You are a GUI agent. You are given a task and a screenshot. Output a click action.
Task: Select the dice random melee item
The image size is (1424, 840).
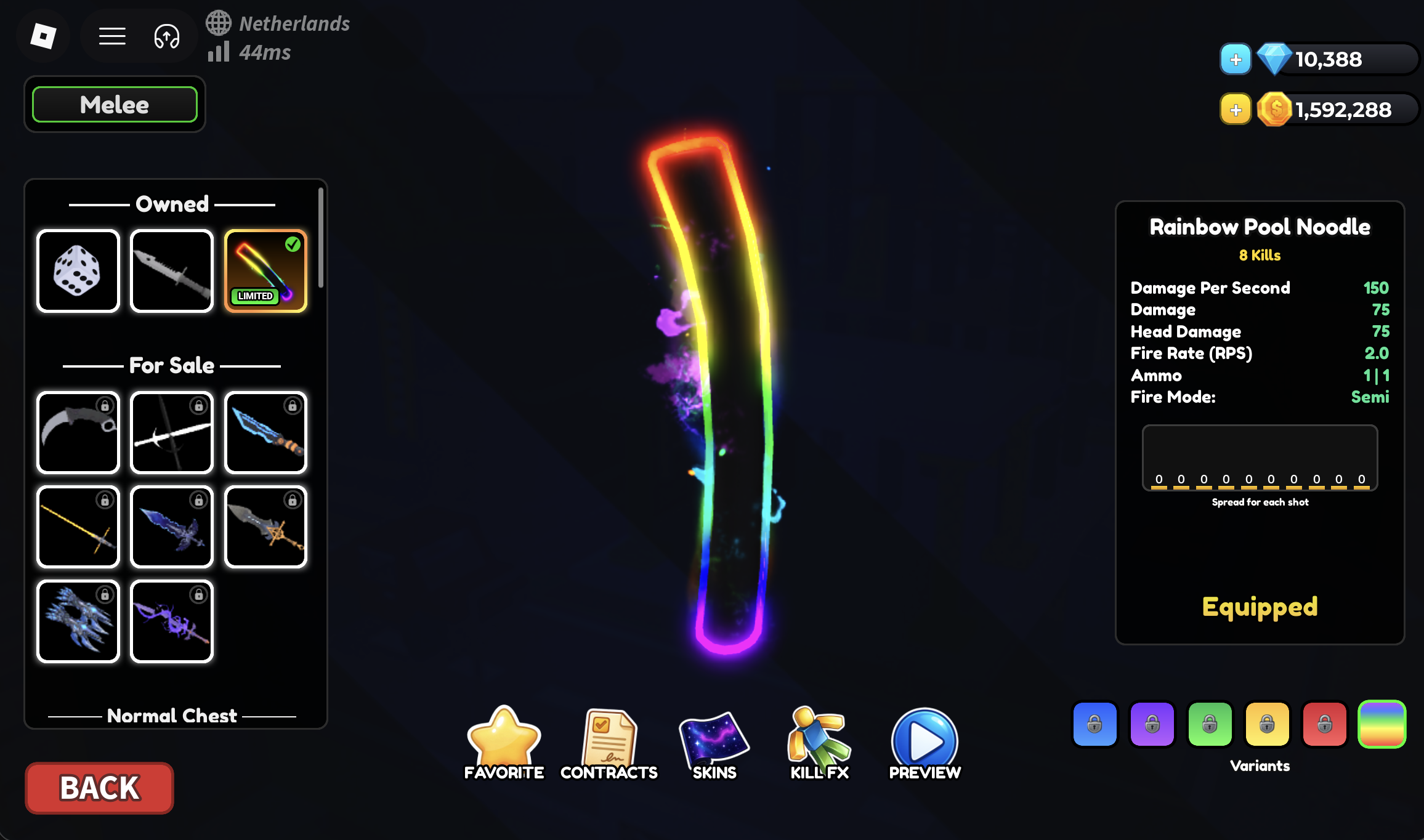(x=78, y=271)
